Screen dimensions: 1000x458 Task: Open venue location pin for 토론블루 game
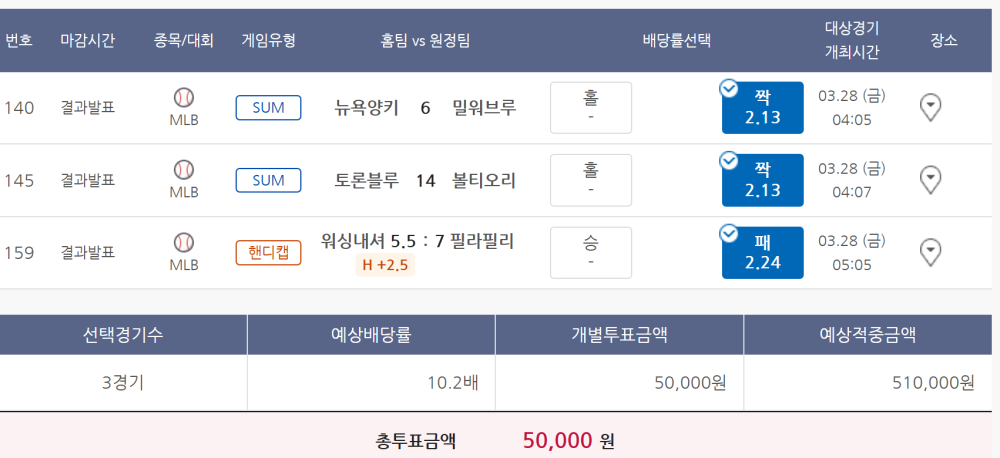click(x=930, y=181)
